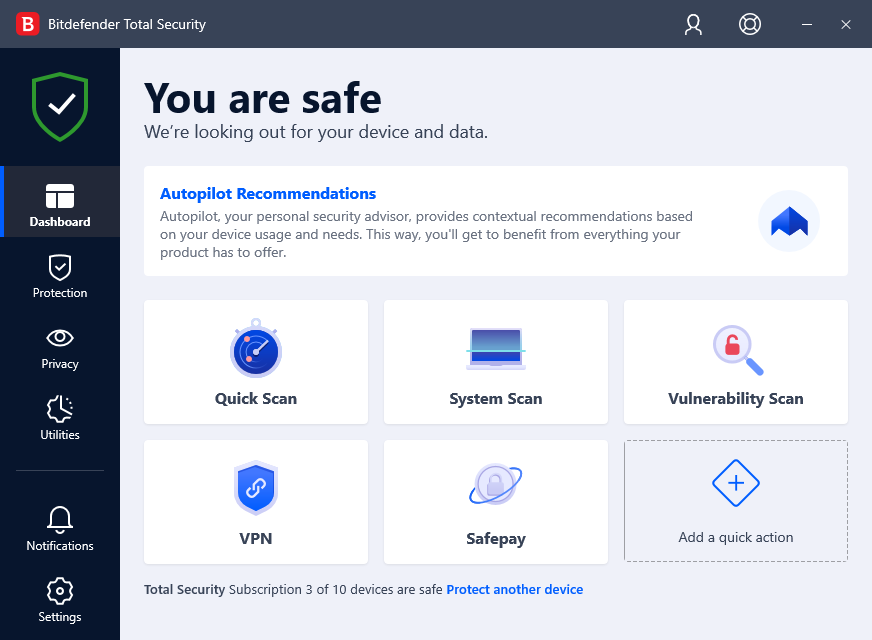The width and height of the screenshot is (872, 640).
Task: Launch System Scan via laptop icon
Action: coord(496,350)
